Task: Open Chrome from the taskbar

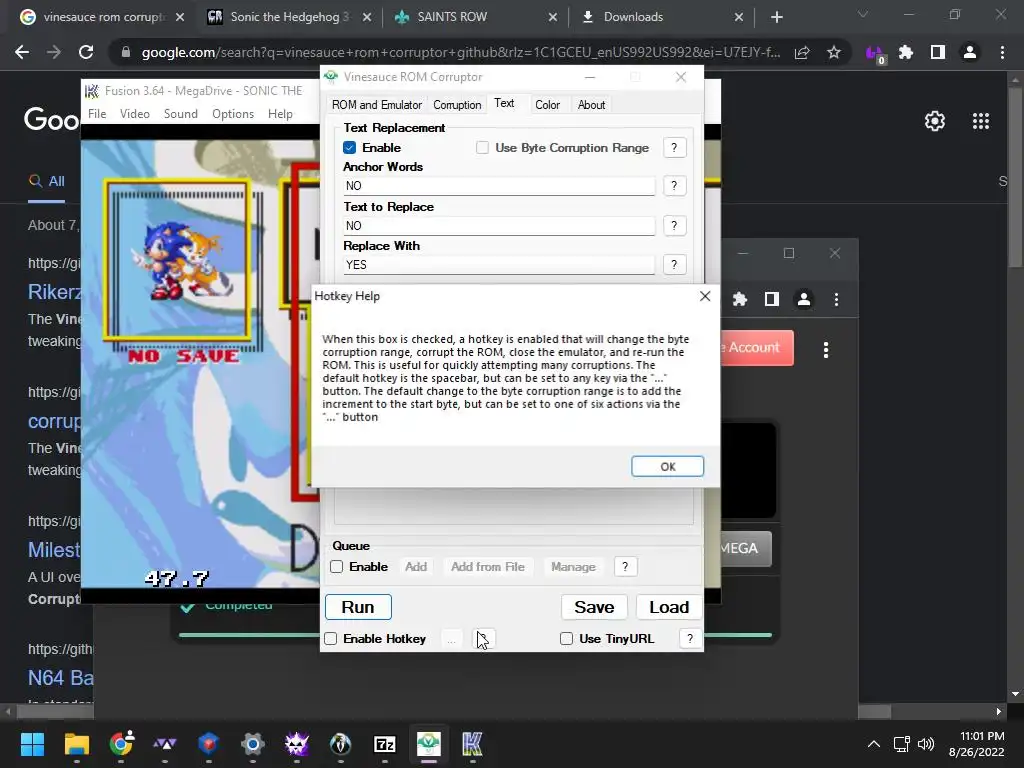Action: 121,744
